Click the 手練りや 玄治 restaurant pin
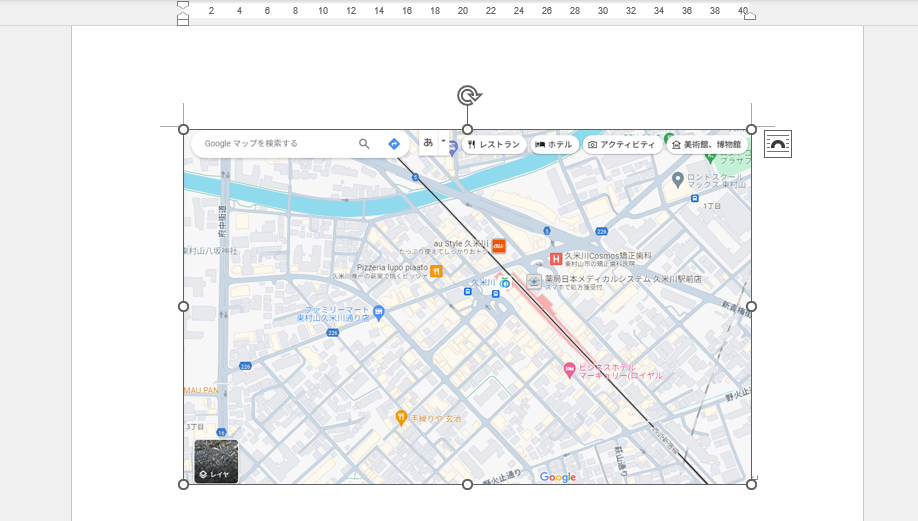The width and height of the screenshot is (918, 521). (401, 417)
